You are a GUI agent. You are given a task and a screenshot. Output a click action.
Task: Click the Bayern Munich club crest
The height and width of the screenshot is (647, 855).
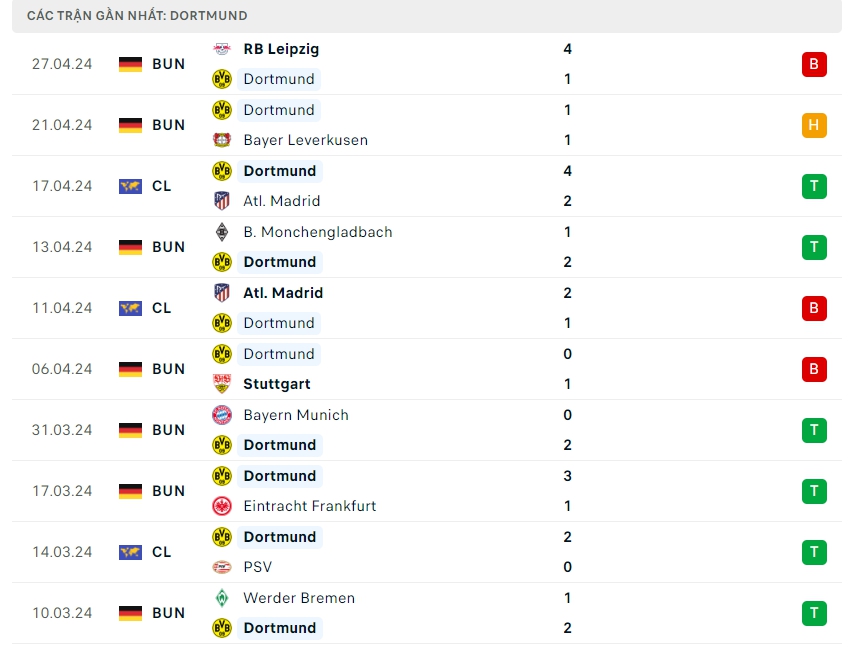click(x=222, y=415)
